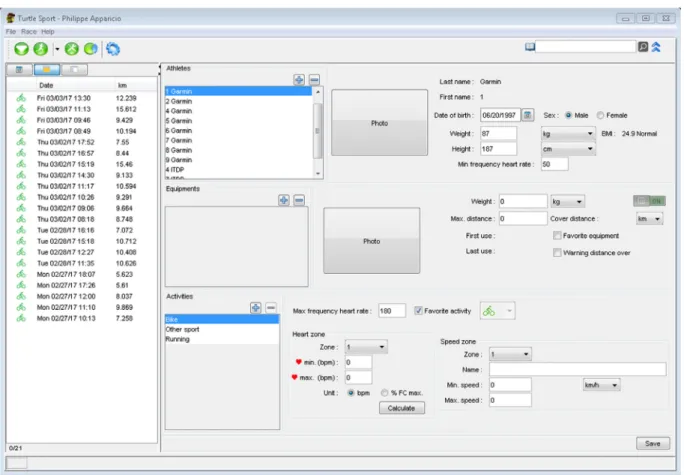The height and width of the screenshot is (475, 684).
Task: Select the Female radio button
Action: [x=601, y=115]
